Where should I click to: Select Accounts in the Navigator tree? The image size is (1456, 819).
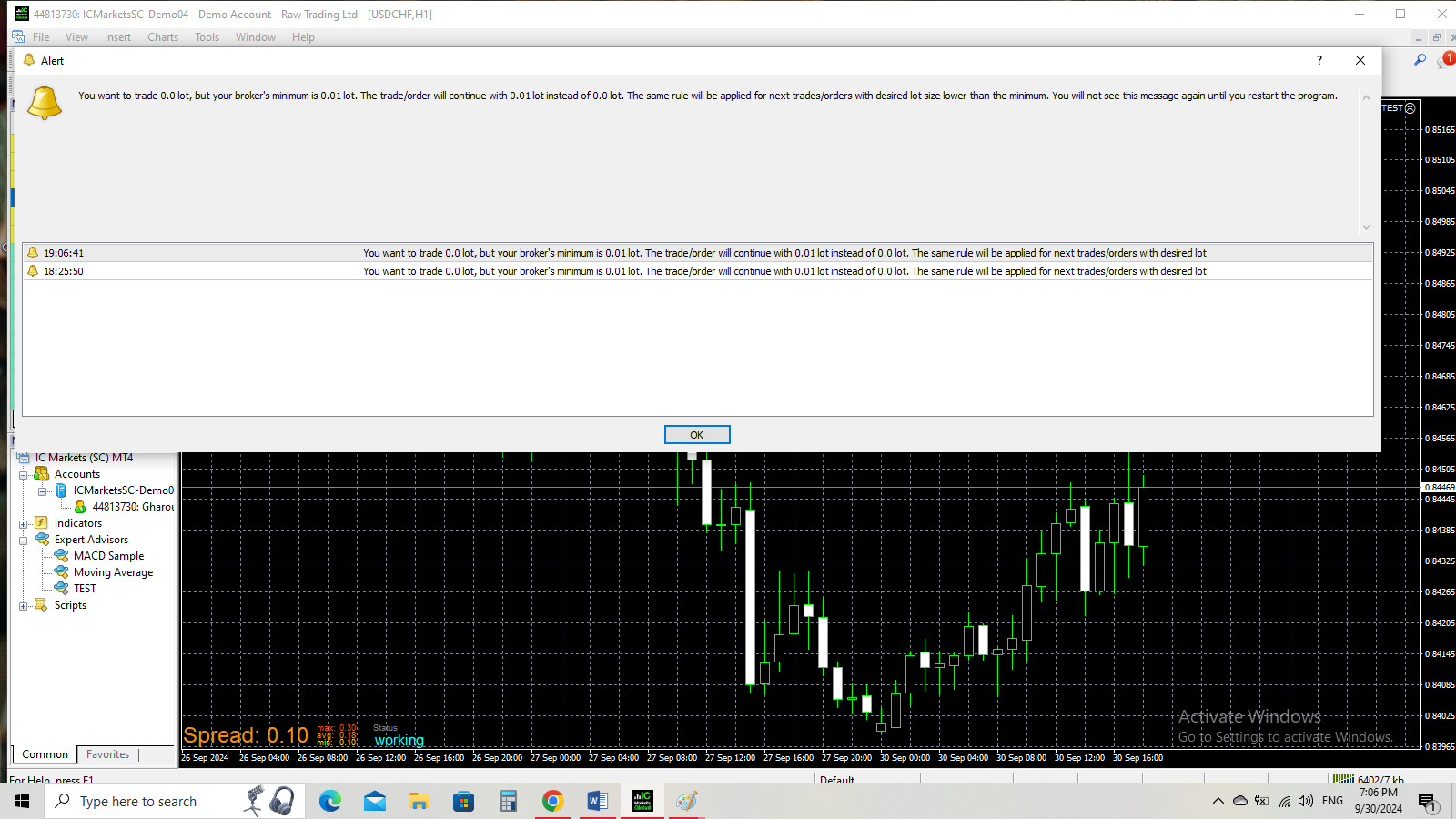pyautogui.click(x=77, y=474)
